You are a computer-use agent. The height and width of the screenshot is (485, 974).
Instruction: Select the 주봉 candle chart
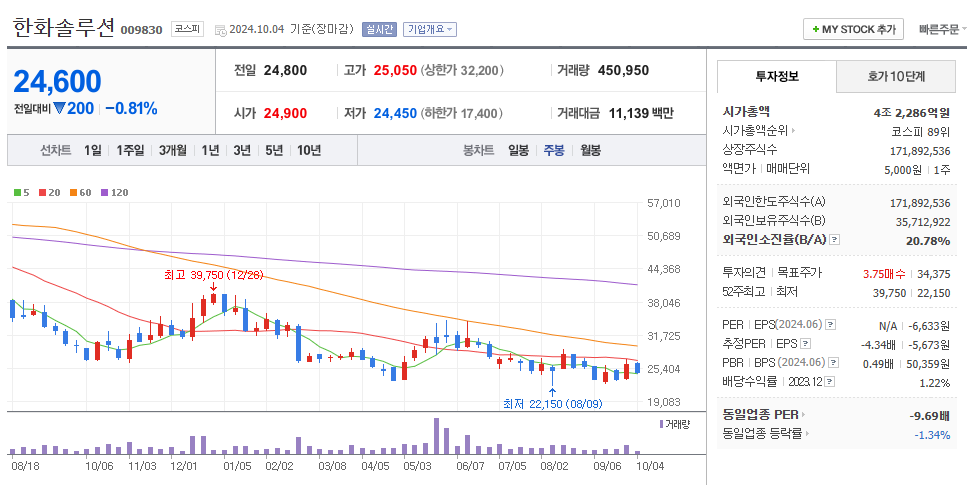click(554, 150)
